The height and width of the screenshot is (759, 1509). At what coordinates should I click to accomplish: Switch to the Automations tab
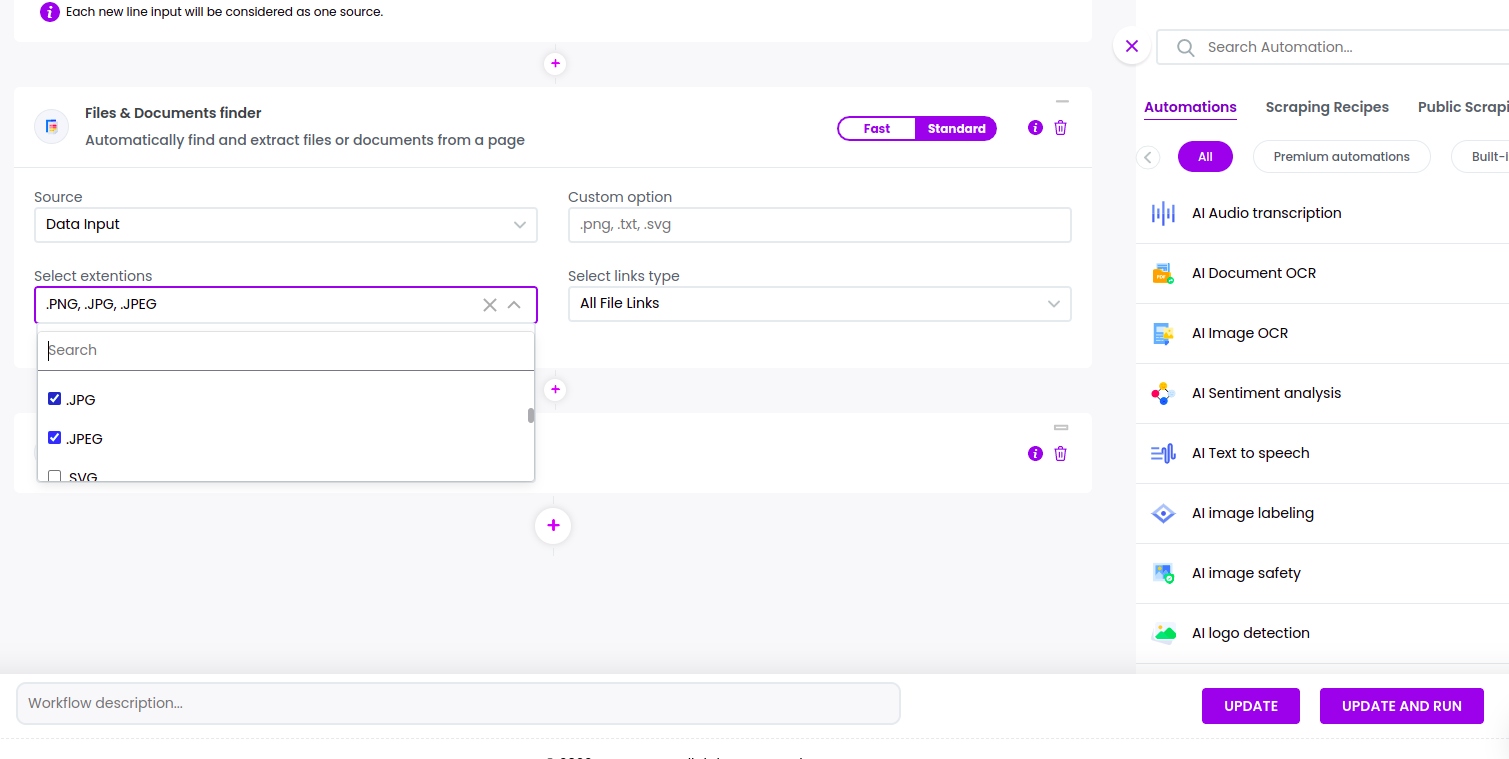pyautogui.click(x=1190, y=107)
